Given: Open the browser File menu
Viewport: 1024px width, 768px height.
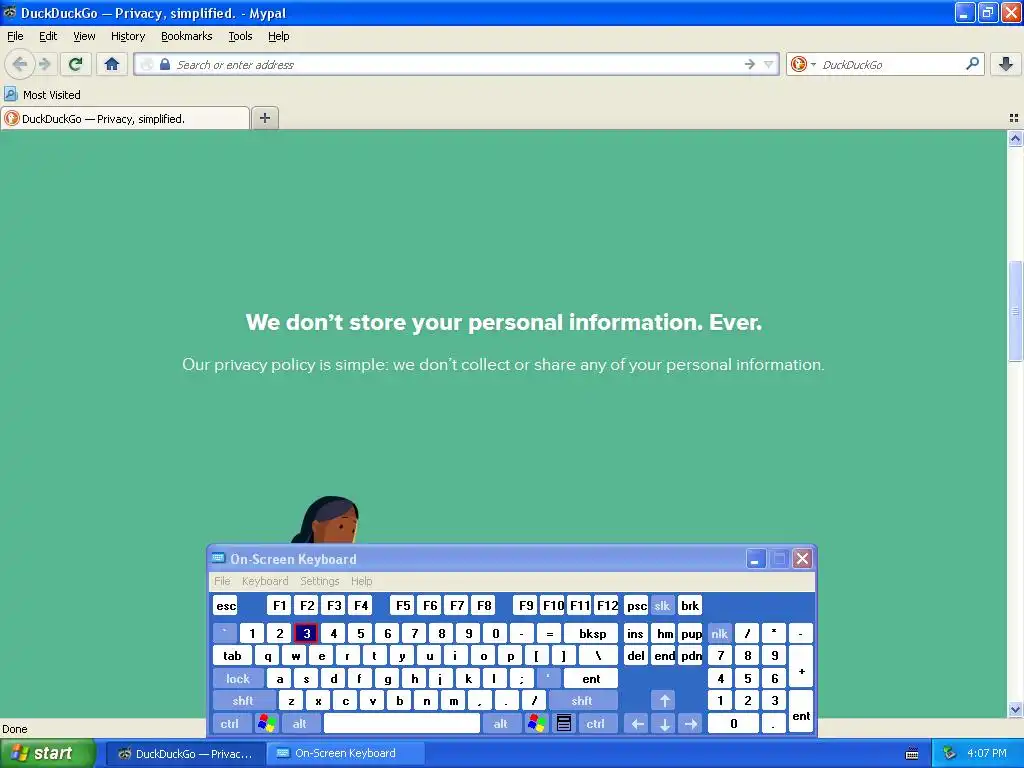Looking at the screenshot, I should [x=15, y=36].
